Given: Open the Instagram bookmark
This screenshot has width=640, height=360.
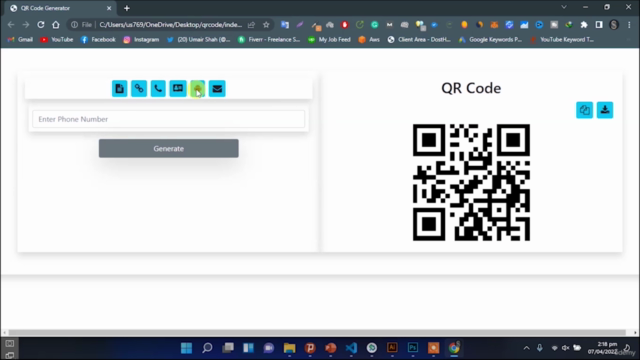Looking at the screenshot, I should tap(141, 40).
